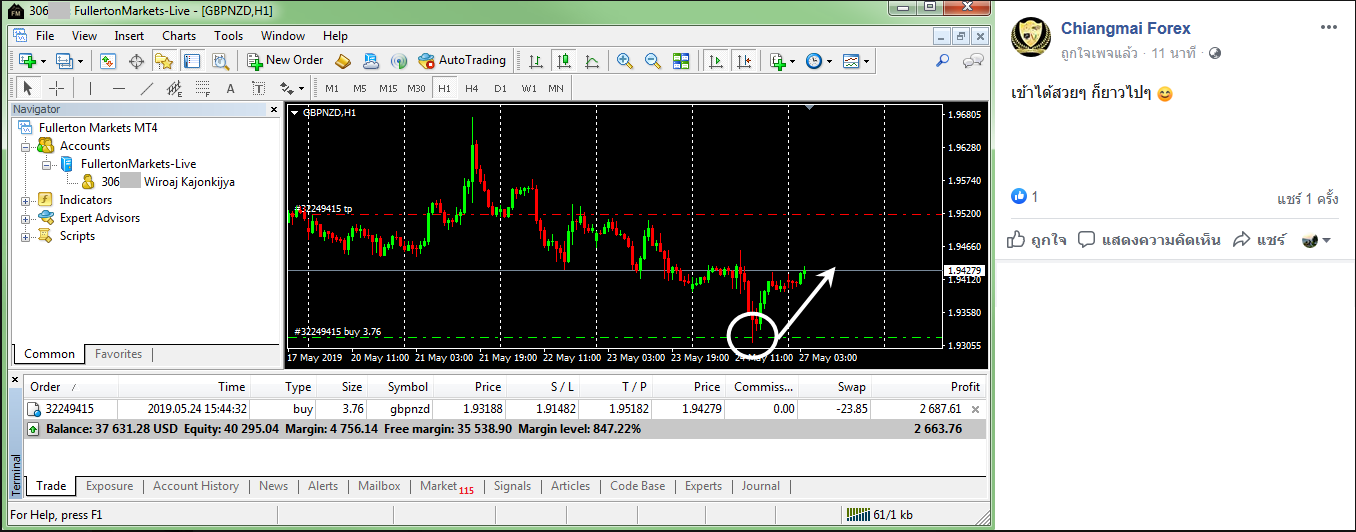Select the Trendline drawing tool

click(x=147, y=88)
